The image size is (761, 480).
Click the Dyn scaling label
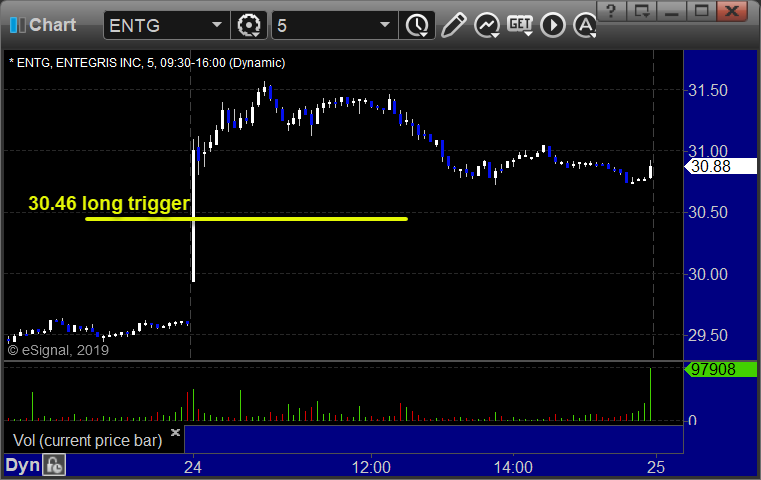click(22, 465)
